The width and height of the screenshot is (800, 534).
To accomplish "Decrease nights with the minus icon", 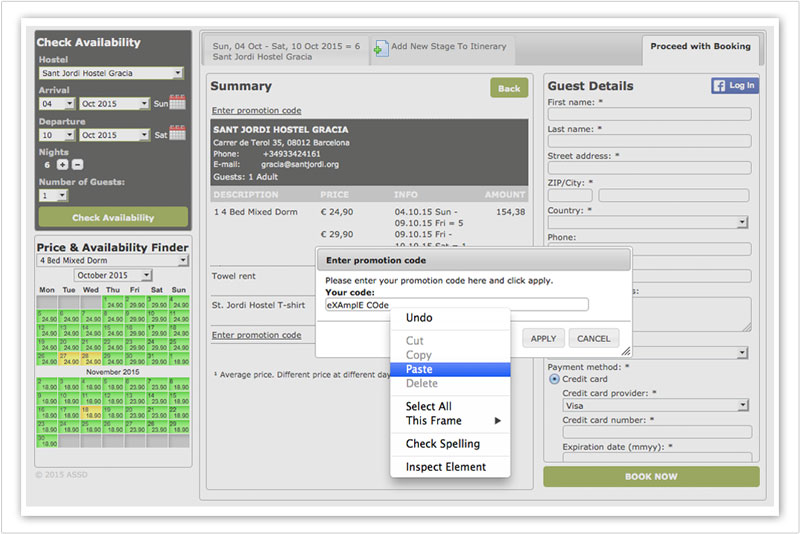I will pos(78,165).
